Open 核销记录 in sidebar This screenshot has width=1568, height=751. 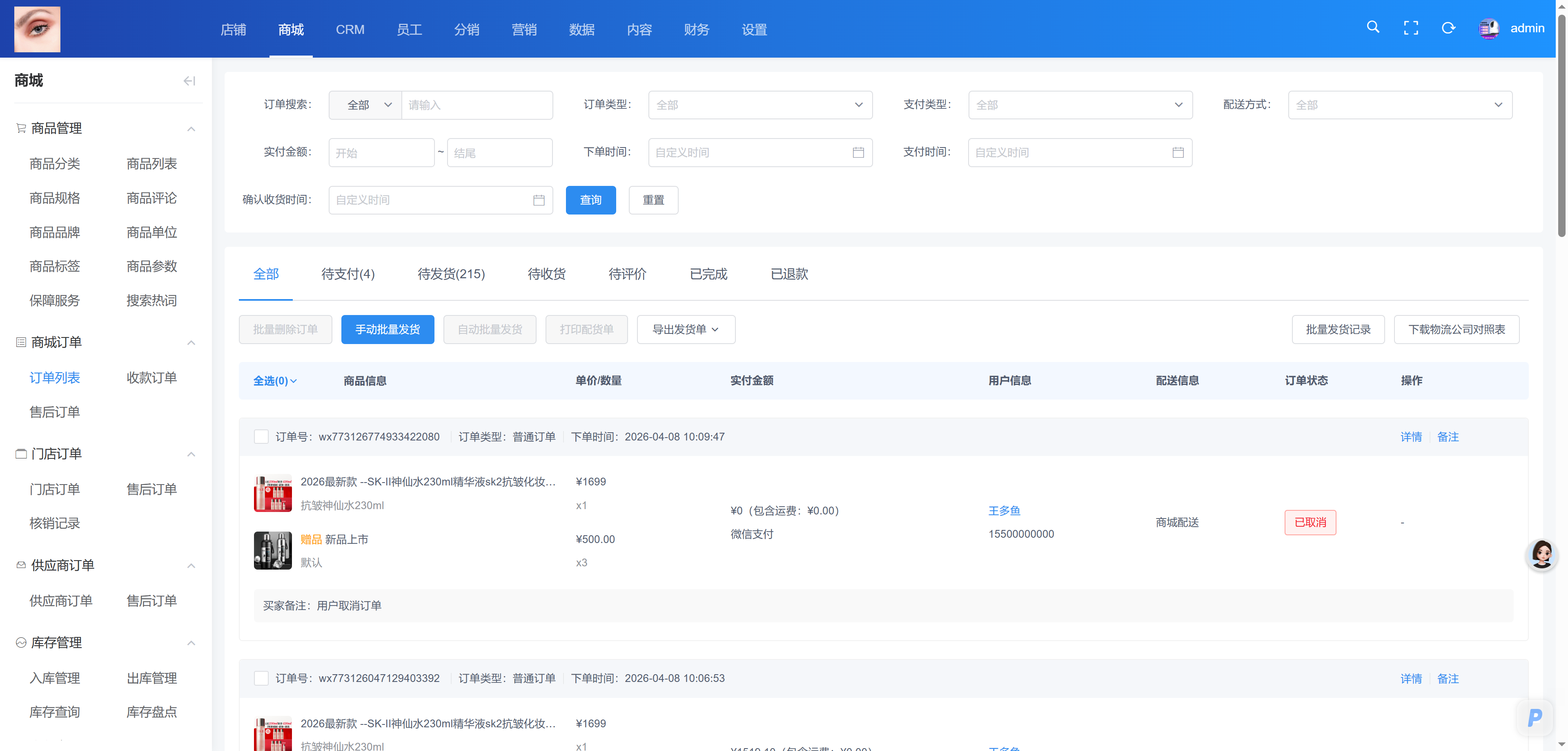(x=55, y=523)
